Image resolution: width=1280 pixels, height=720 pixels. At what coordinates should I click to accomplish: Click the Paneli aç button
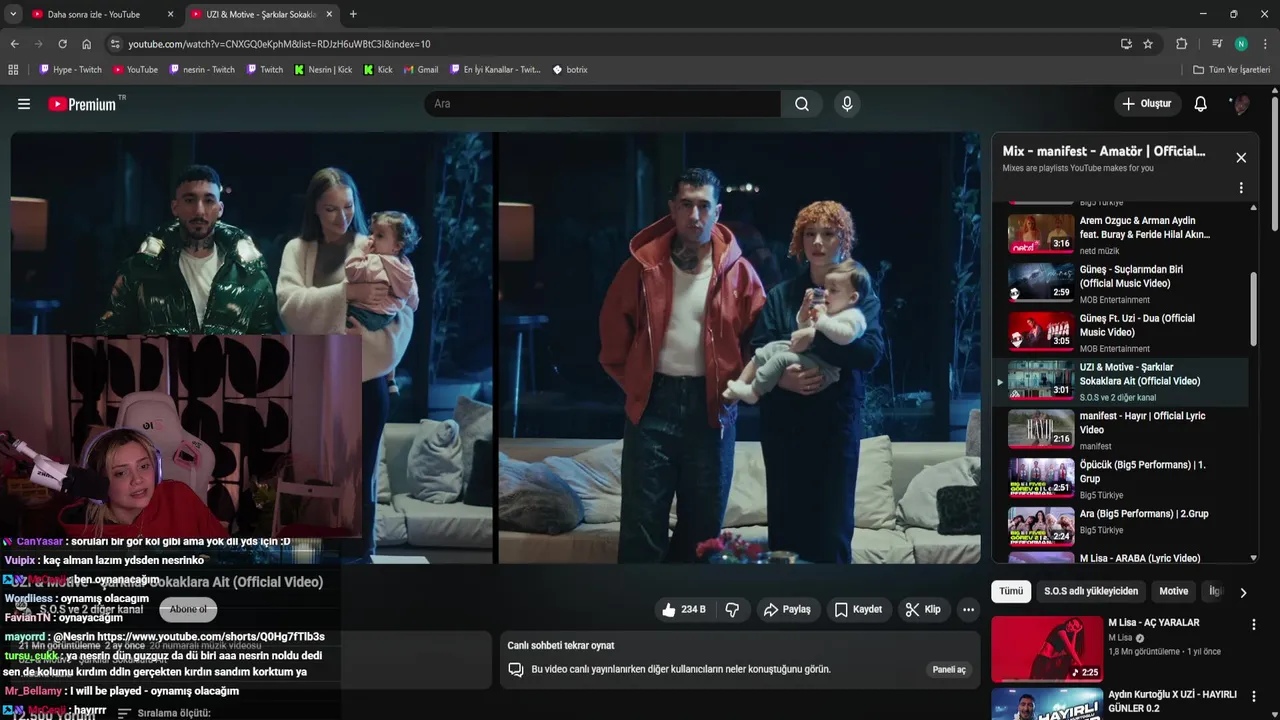[949, 669]
